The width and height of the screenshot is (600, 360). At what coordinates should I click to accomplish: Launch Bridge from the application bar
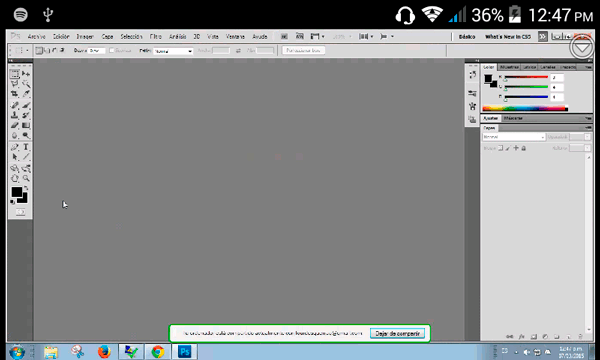pyautogui.click(x=284, y=36)
